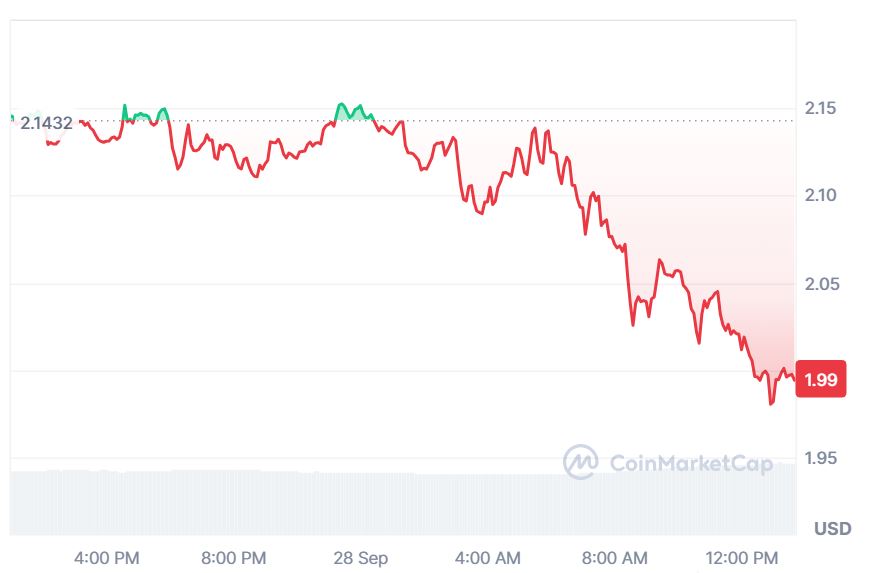
Task: Click the 2.15 price axis label
Action: tap(820, 108)
